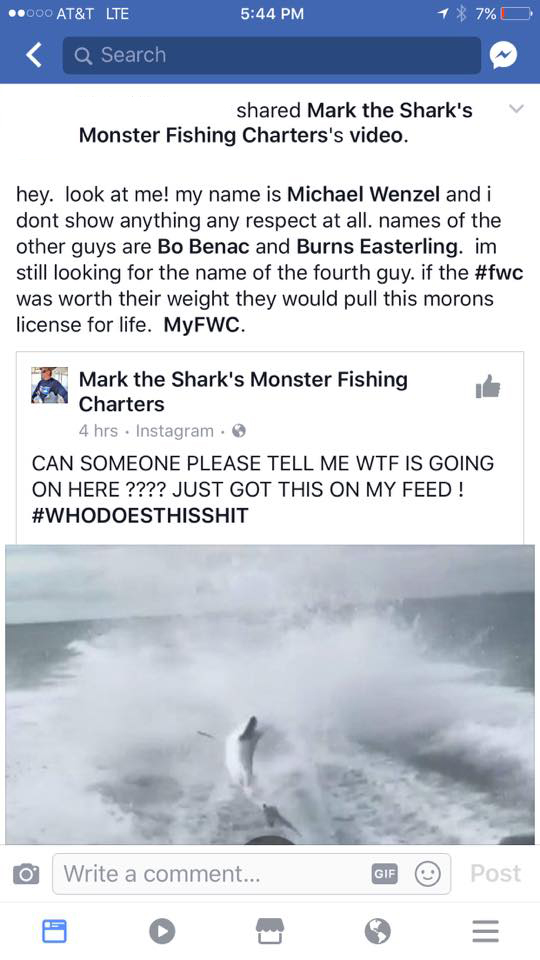The image size is (540, 960).
Task: Open Messenger from the top bar
Action: 503,55
